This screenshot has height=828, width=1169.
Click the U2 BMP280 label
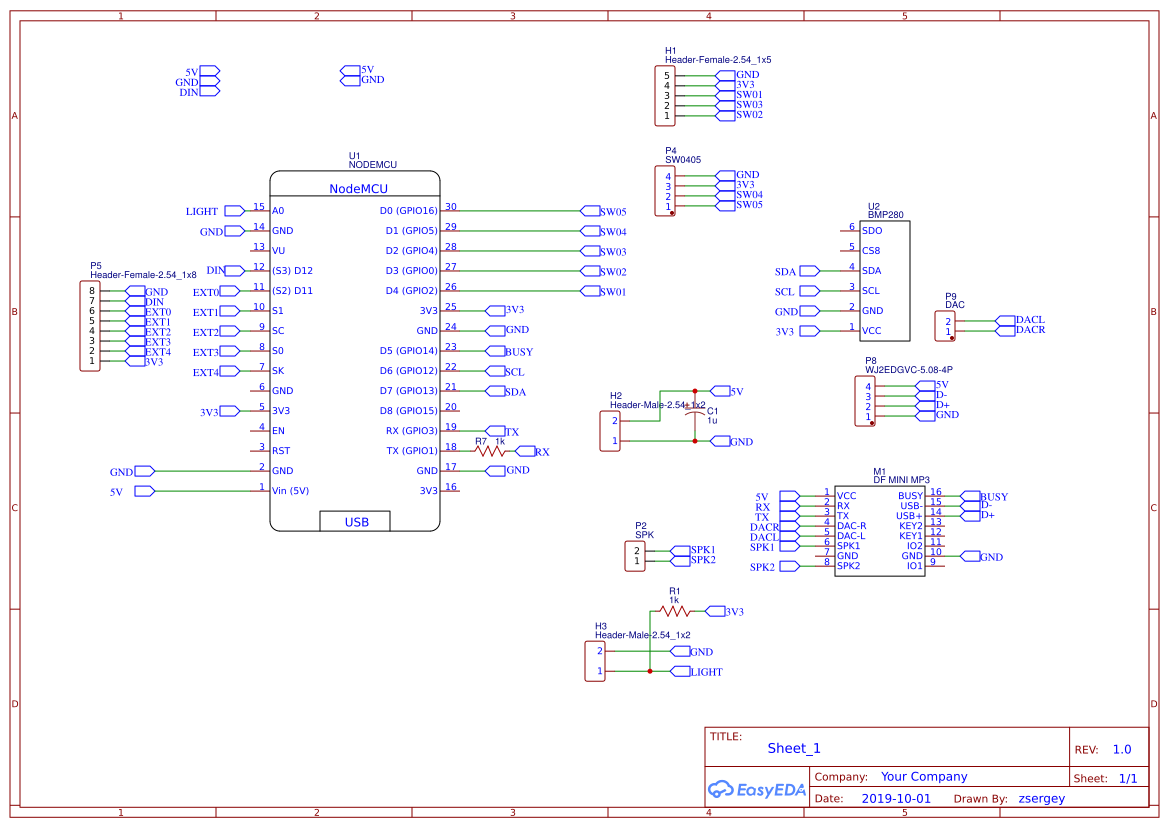(885, 211)
